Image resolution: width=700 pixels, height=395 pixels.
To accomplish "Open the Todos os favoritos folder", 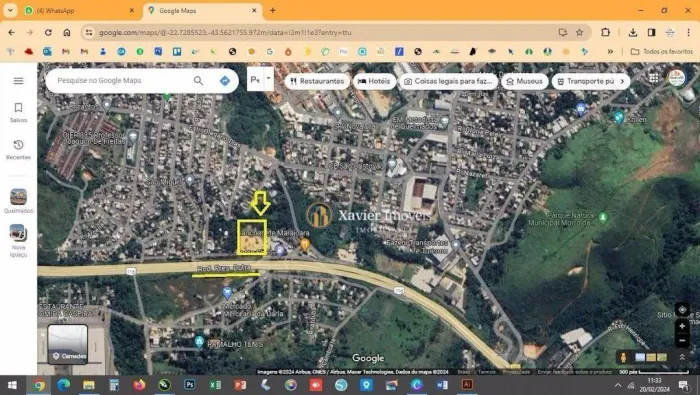I will [x=662, y=52].
